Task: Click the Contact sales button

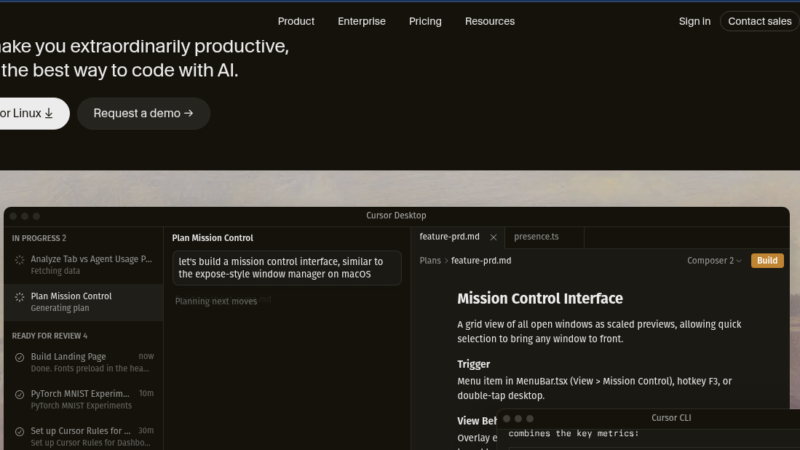Action: click(759, 21)
